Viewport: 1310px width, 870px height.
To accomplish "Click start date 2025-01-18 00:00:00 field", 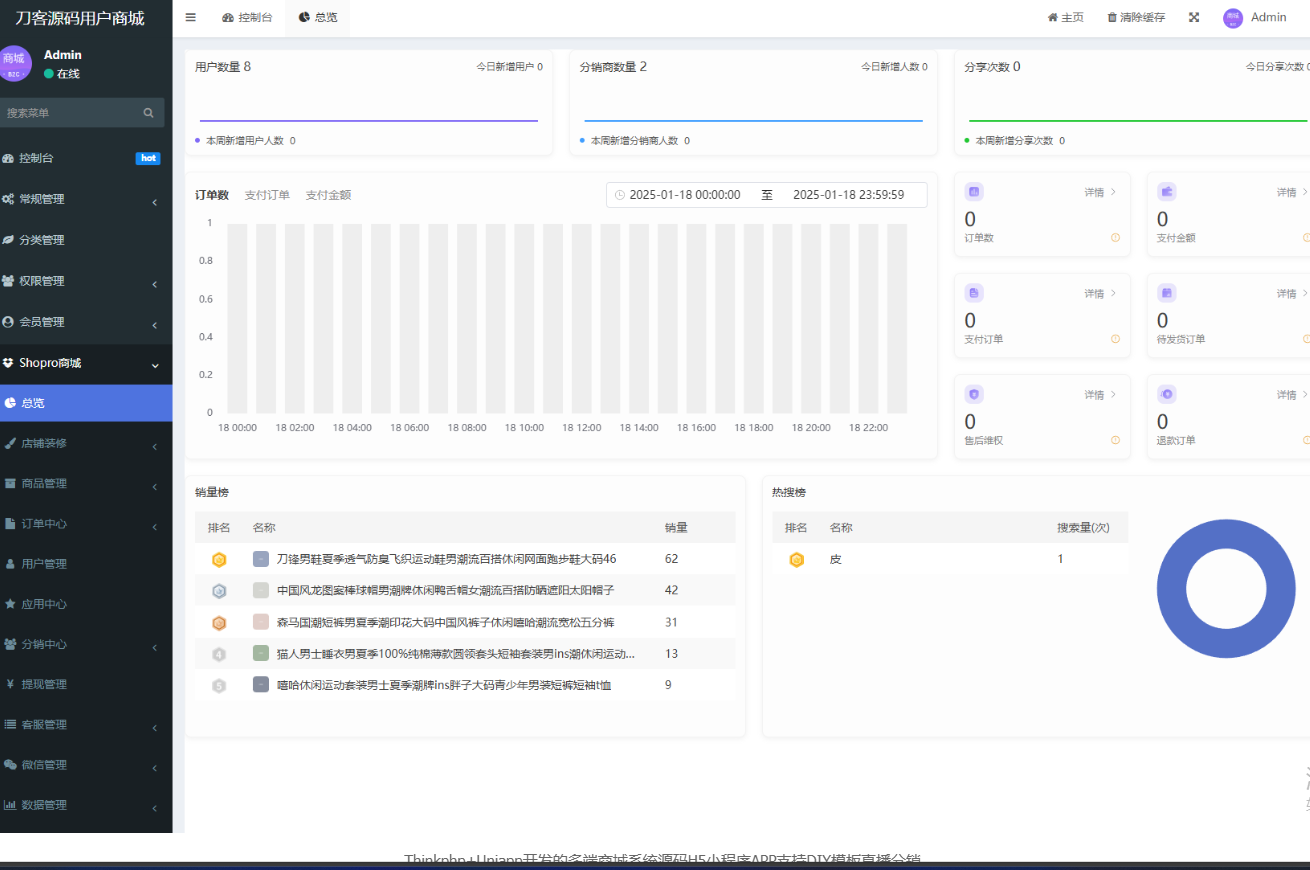I will point(685,195).
